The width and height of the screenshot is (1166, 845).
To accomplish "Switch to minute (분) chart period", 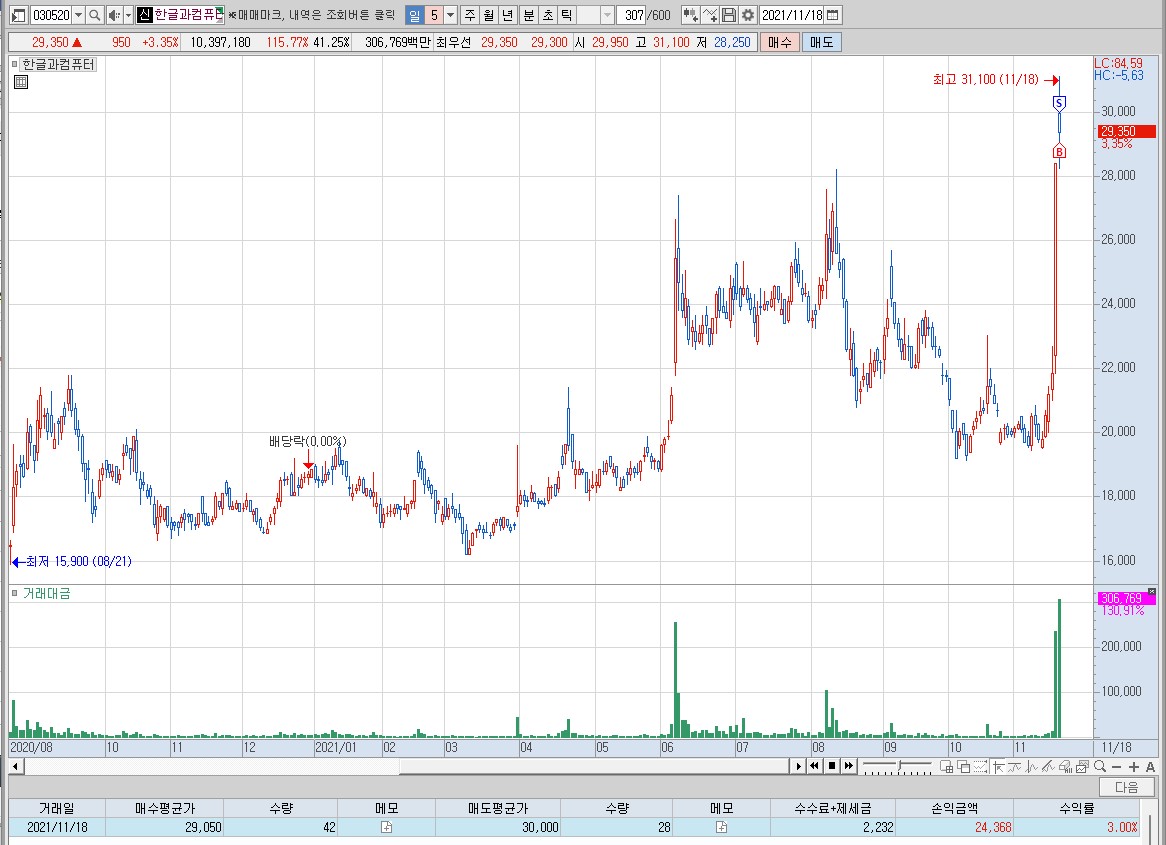I will 528,15.
